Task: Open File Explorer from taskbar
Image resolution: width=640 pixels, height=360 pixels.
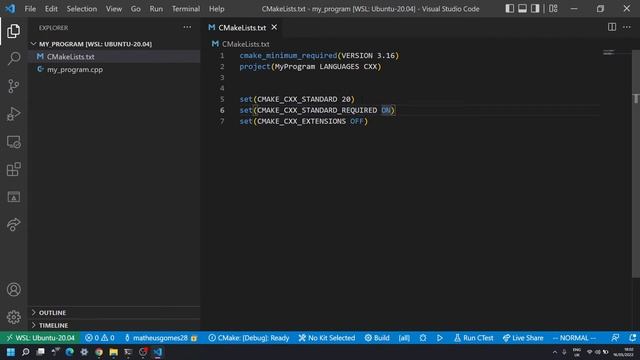Action: pyautogui.click(x=113, y=352)
